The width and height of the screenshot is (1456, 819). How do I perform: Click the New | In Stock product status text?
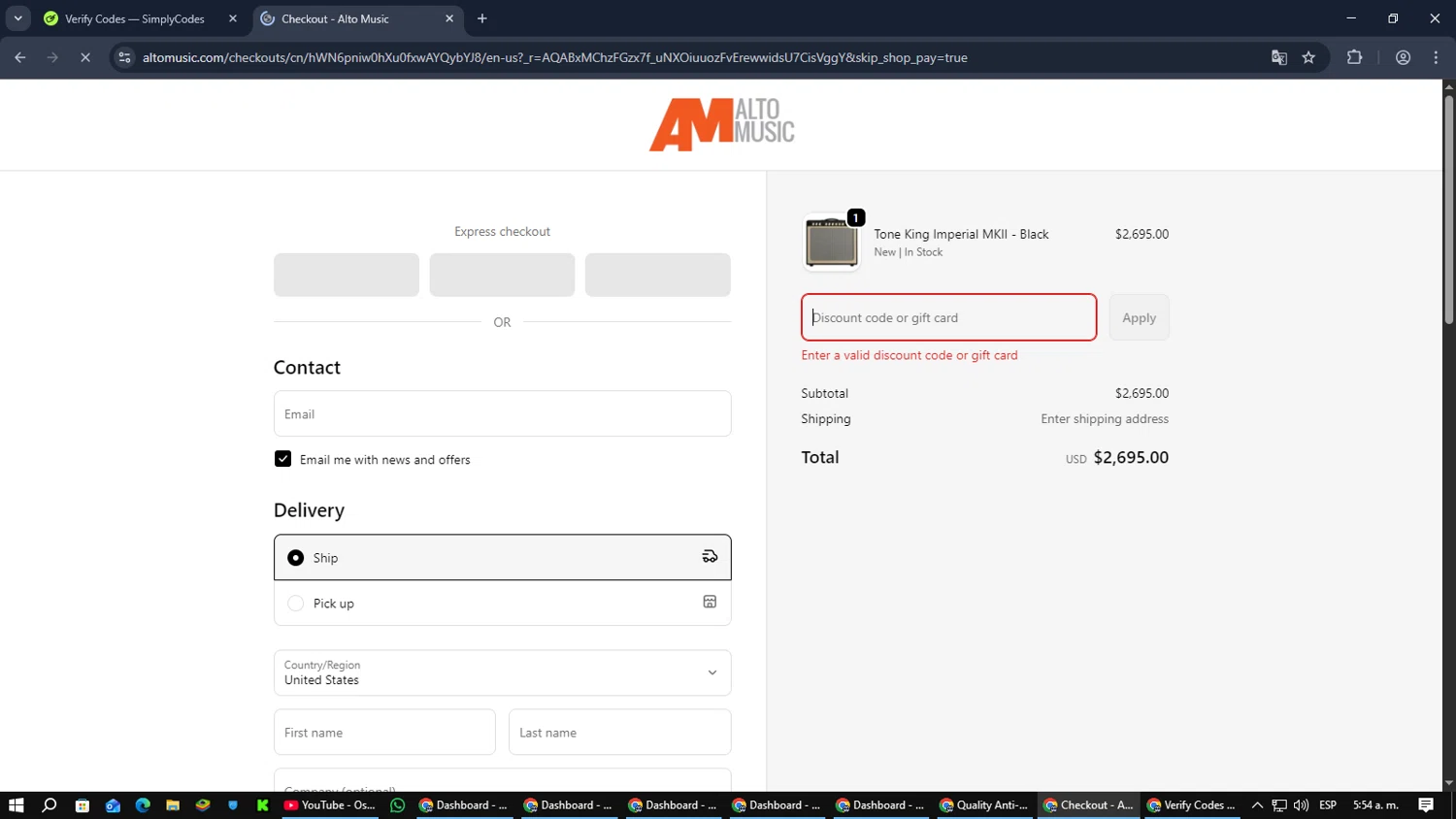tap(908, 252)
